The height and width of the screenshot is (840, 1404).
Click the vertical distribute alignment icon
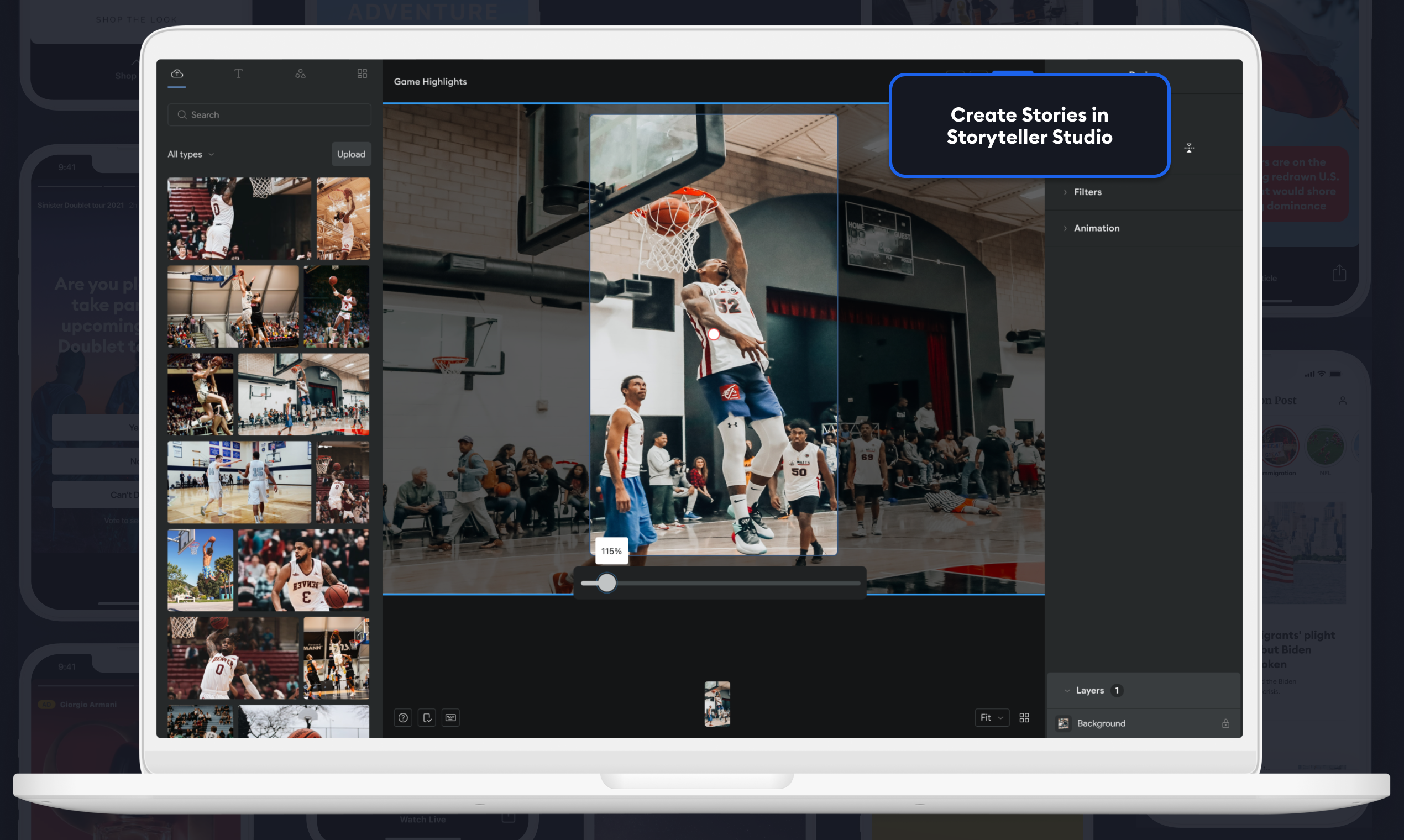click(x=1190, y=148)
